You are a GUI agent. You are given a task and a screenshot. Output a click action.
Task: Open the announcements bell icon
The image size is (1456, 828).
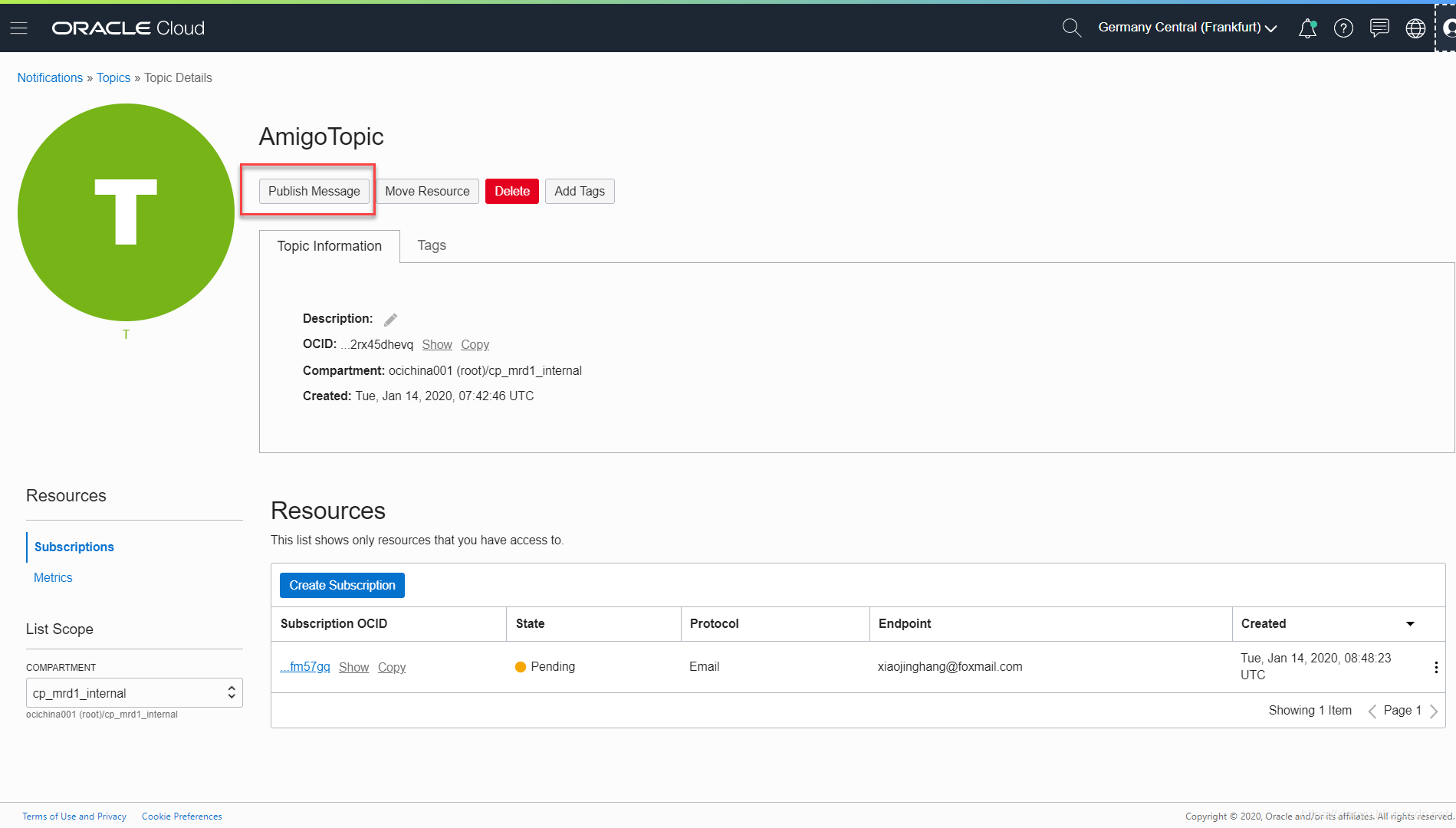coord(1307,28)
